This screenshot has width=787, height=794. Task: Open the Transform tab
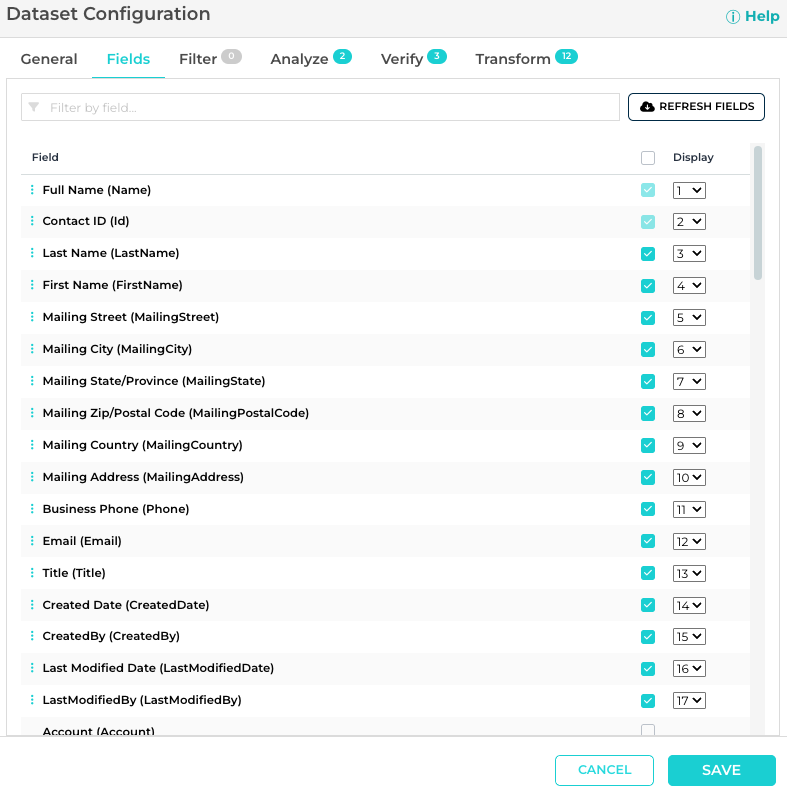(x=526, y=59)
